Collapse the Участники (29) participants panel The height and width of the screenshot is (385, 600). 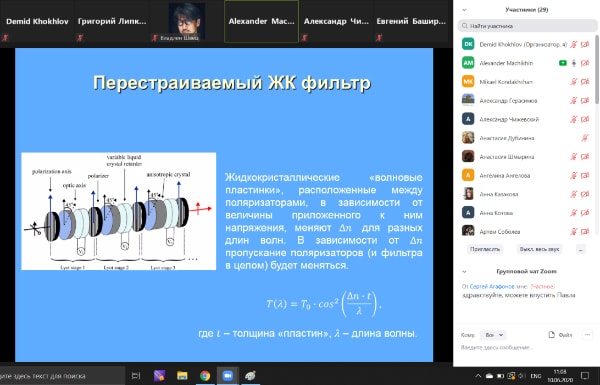click(x=464, y=10)
